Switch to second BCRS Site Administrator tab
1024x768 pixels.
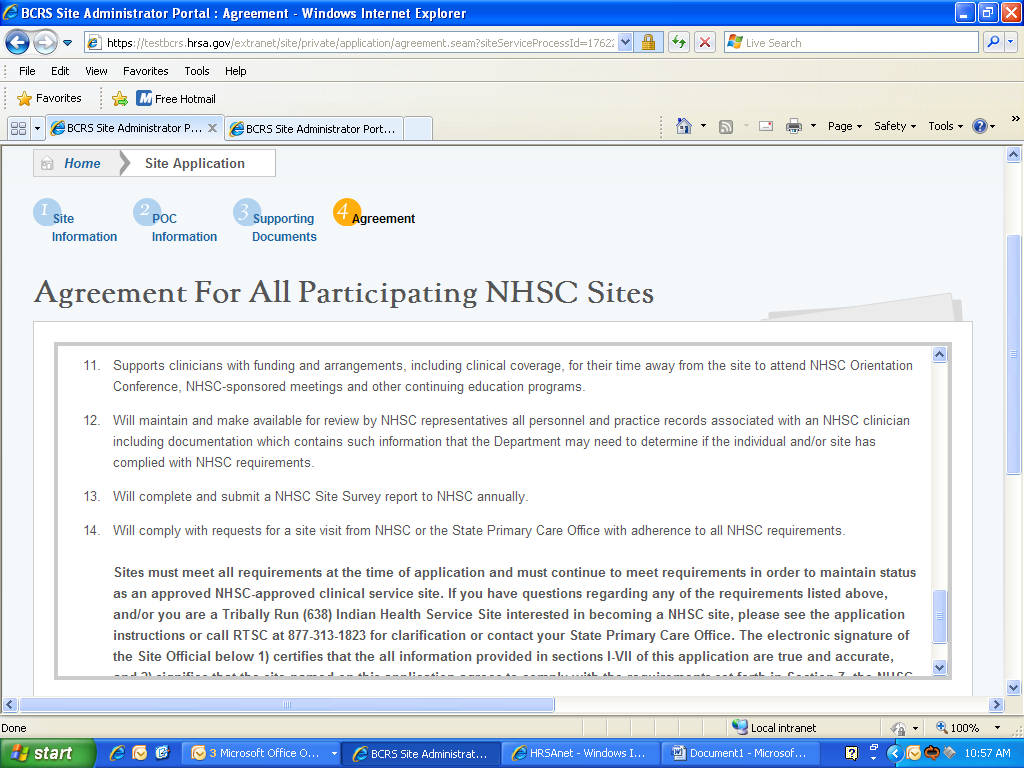pos(314,129)
